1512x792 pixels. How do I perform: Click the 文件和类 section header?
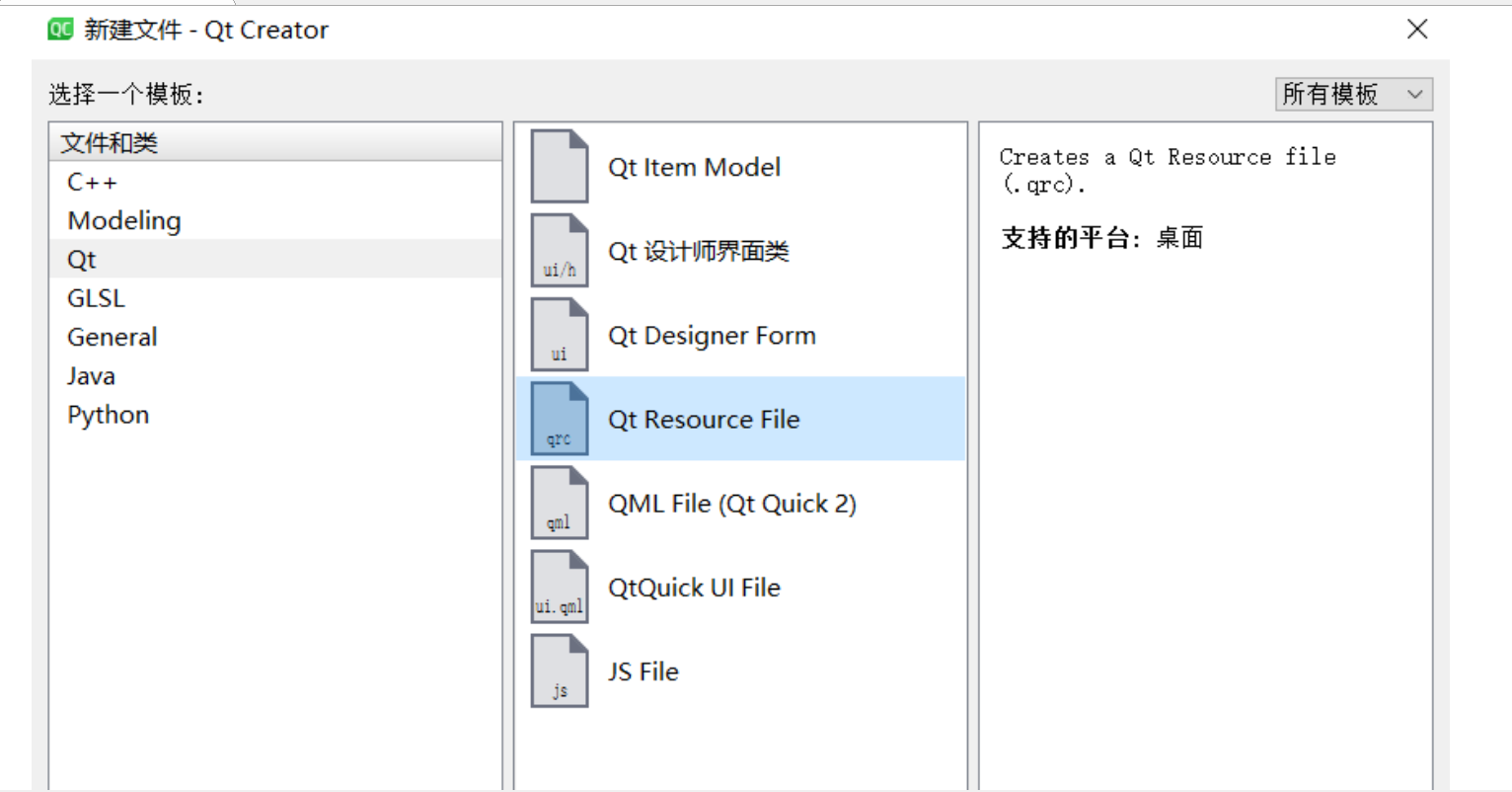coord(275,143)
